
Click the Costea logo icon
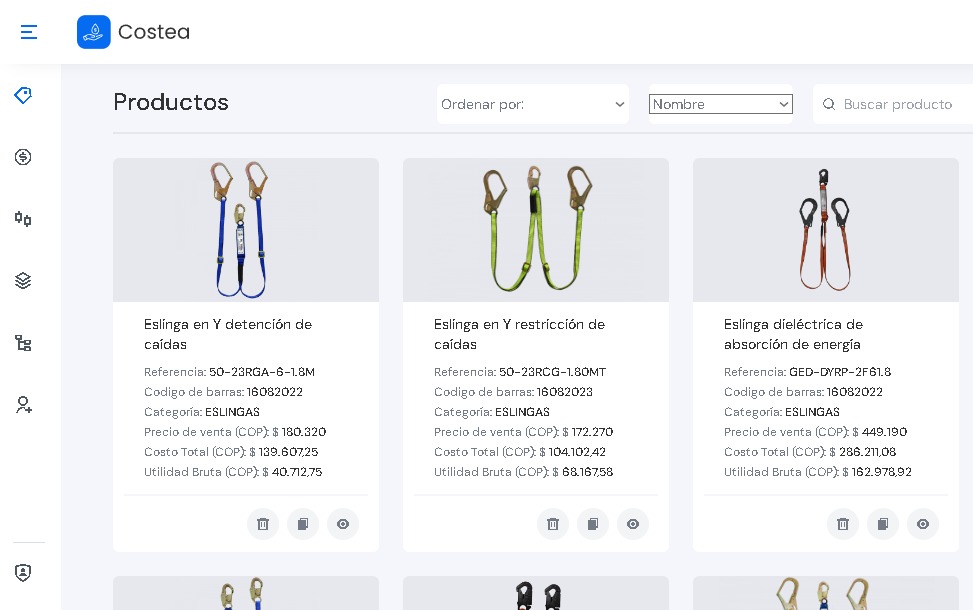pos(94,32)
